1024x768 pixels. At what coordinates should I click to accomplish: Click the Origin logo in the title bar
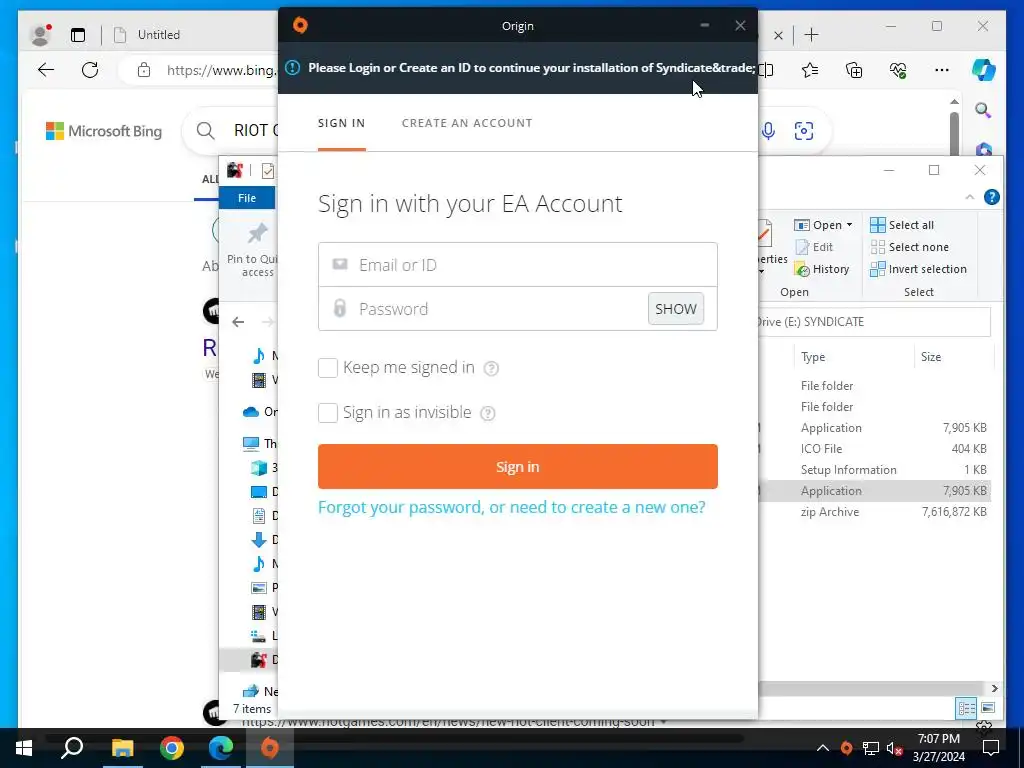[x=300, y=25]
